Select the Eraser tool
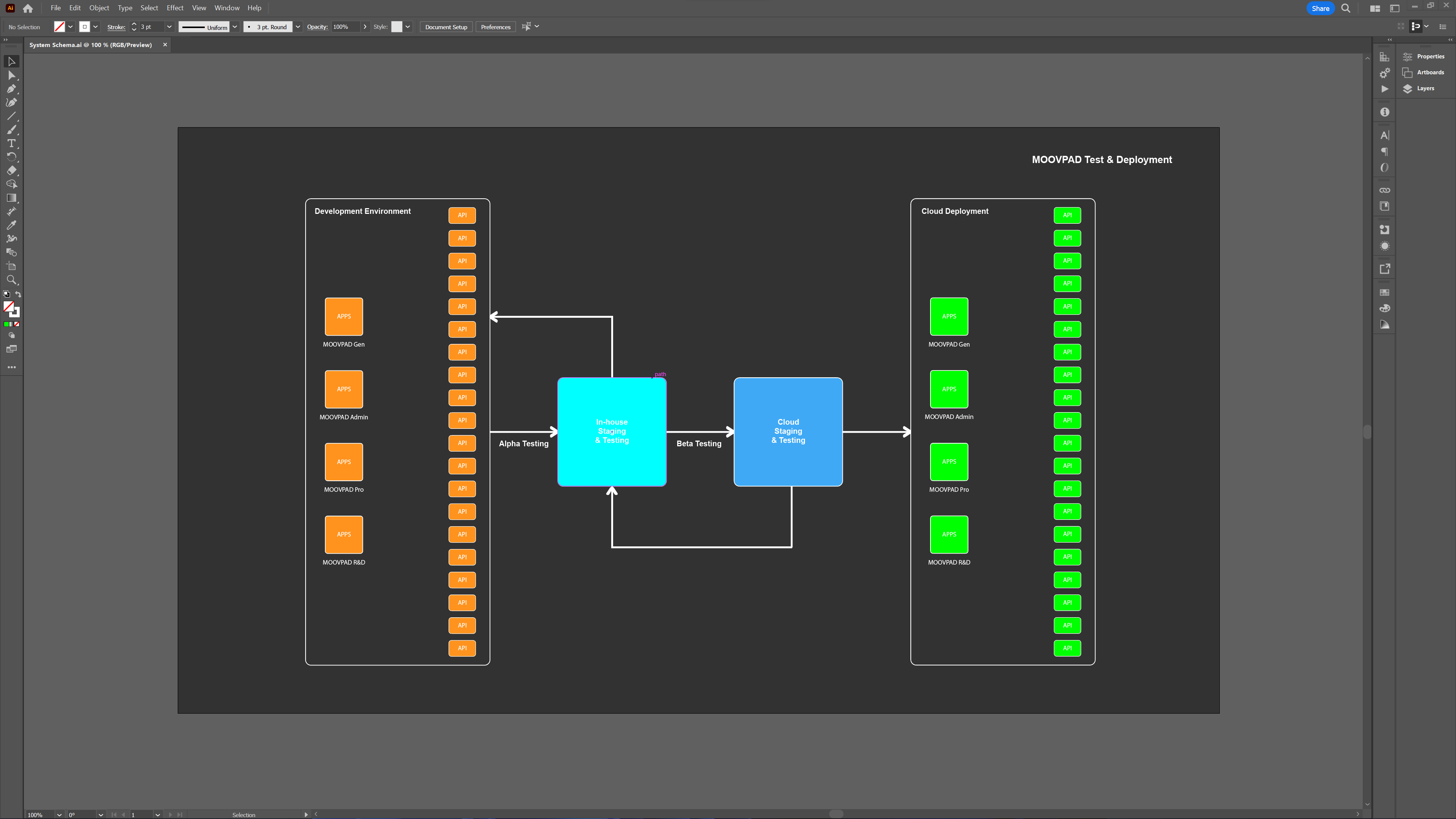 coord(11,170)
